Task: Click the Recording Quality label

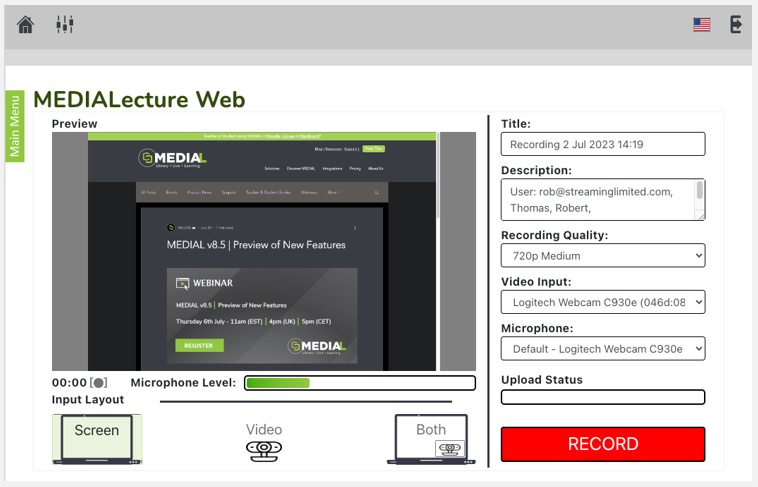Action: [554, 236]
